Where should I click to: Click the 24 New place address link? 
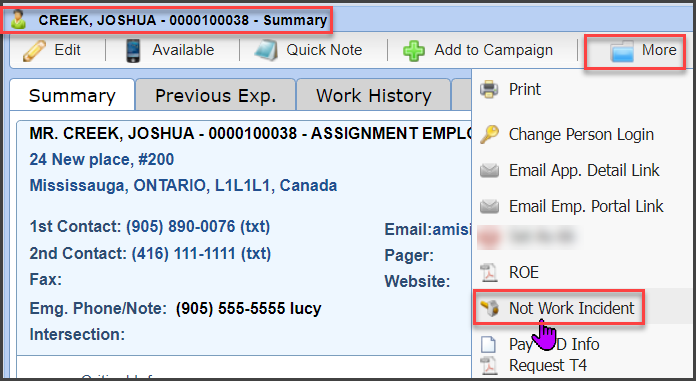coord(102,159)
